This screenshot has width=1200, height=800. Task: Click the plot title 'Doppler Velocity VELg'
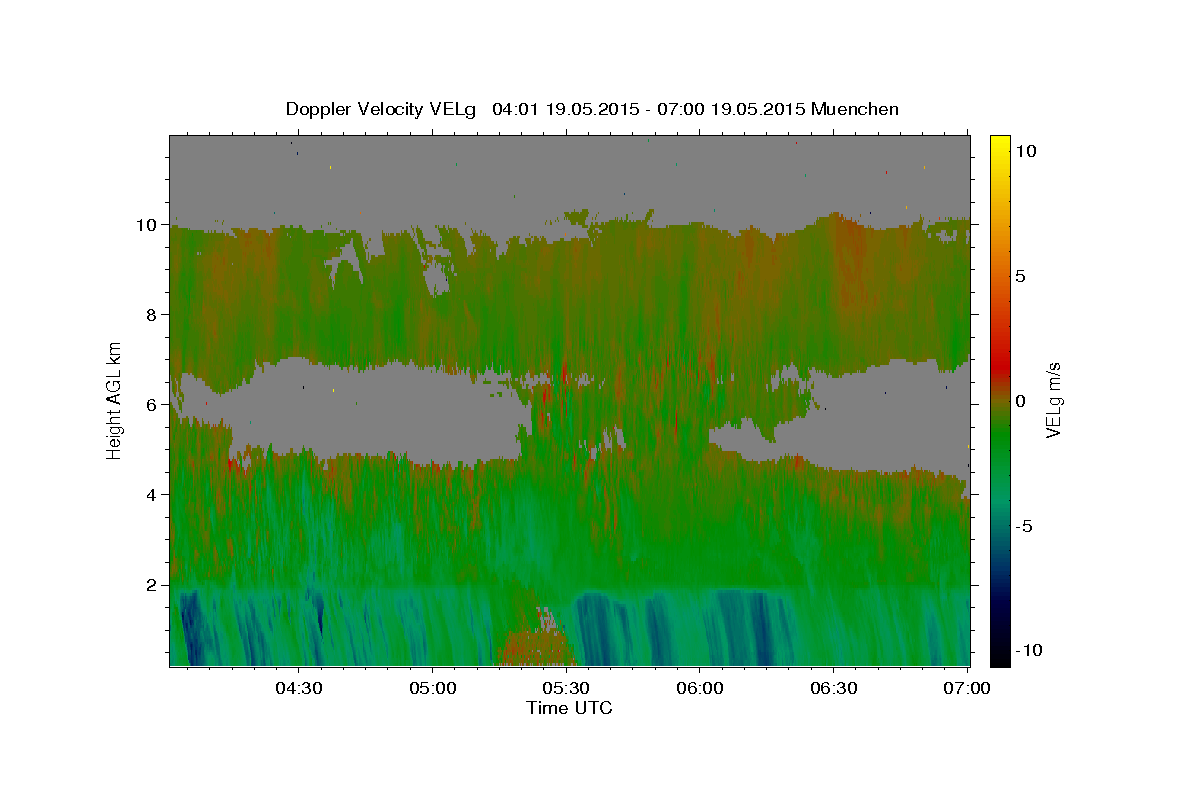[x=382, y=109]
